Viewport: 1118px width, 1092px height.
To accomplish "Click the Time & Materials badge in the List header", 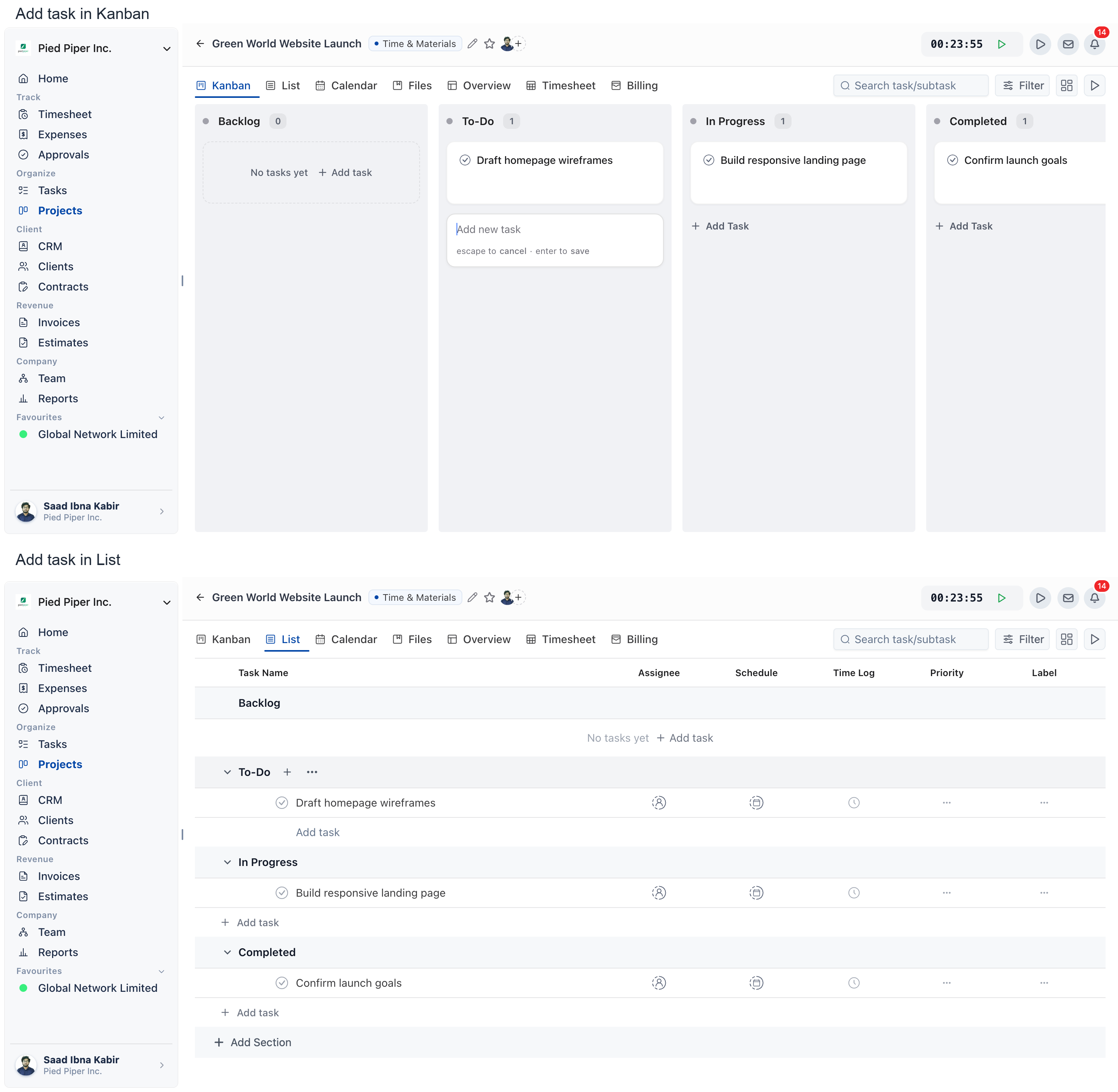I will (x=415, y=598).
